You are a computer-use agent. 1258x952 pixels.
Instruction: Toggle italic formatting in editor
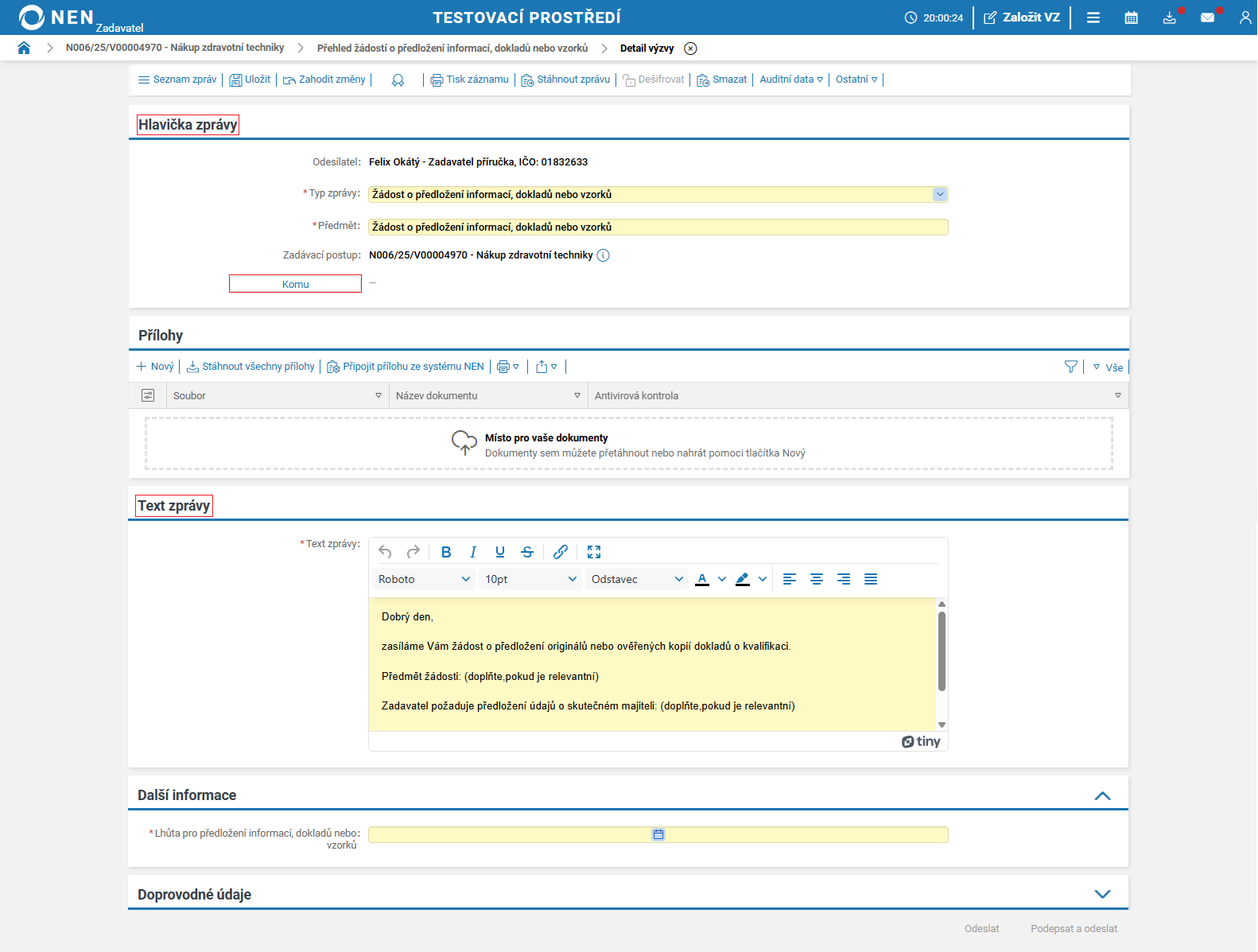[x=473, y=552]
